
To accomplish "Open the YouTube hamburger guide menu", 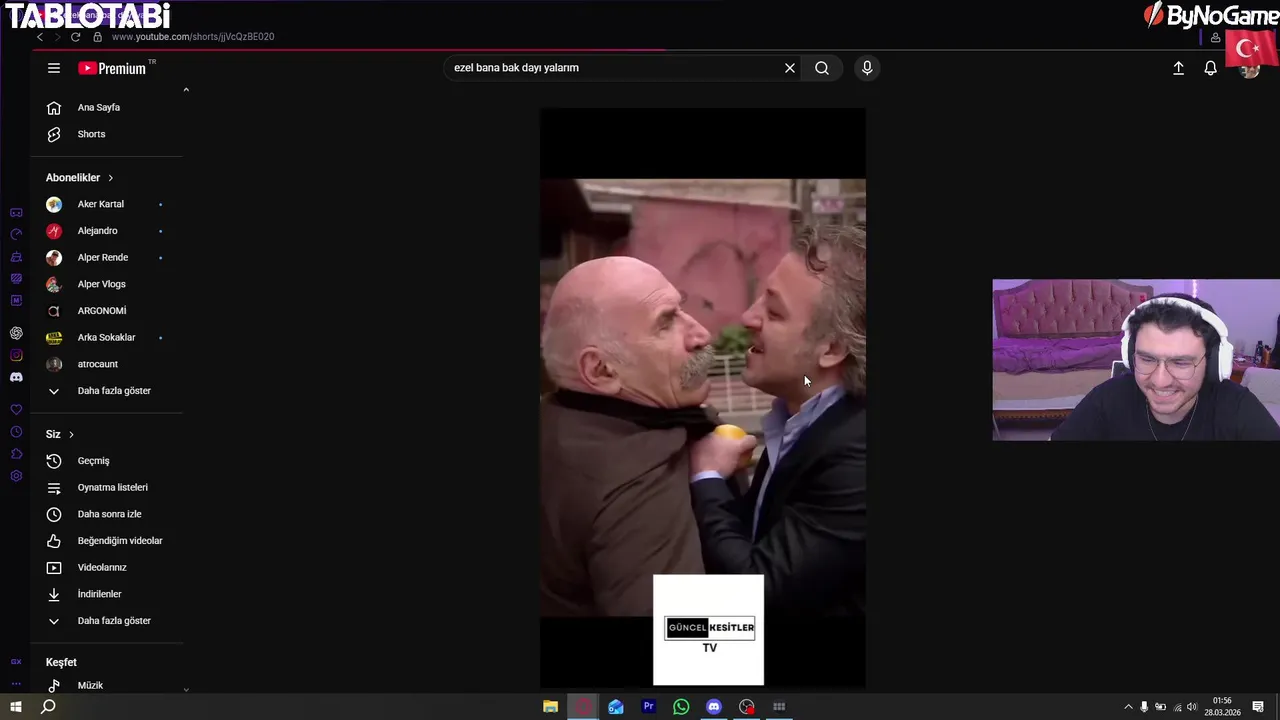I will coord(54,68).
